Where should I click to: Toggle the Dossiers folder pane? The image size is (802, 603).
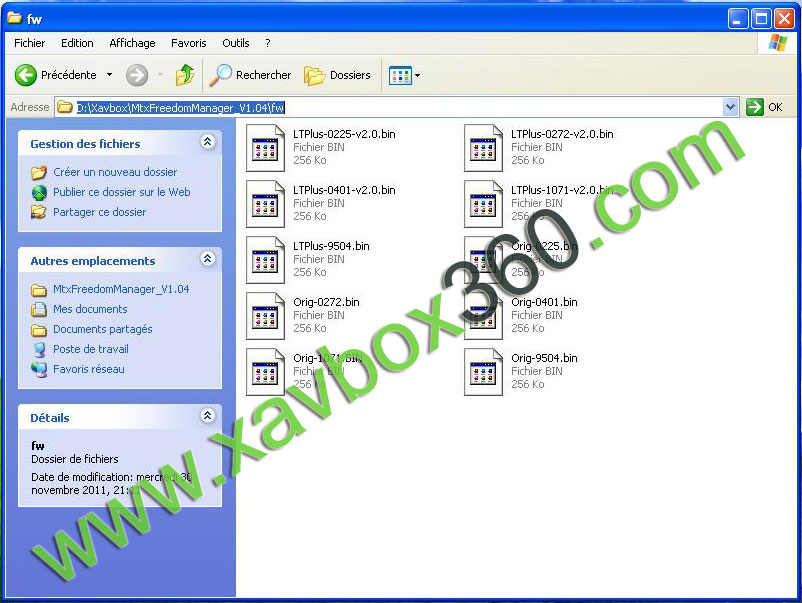(337, 75)
